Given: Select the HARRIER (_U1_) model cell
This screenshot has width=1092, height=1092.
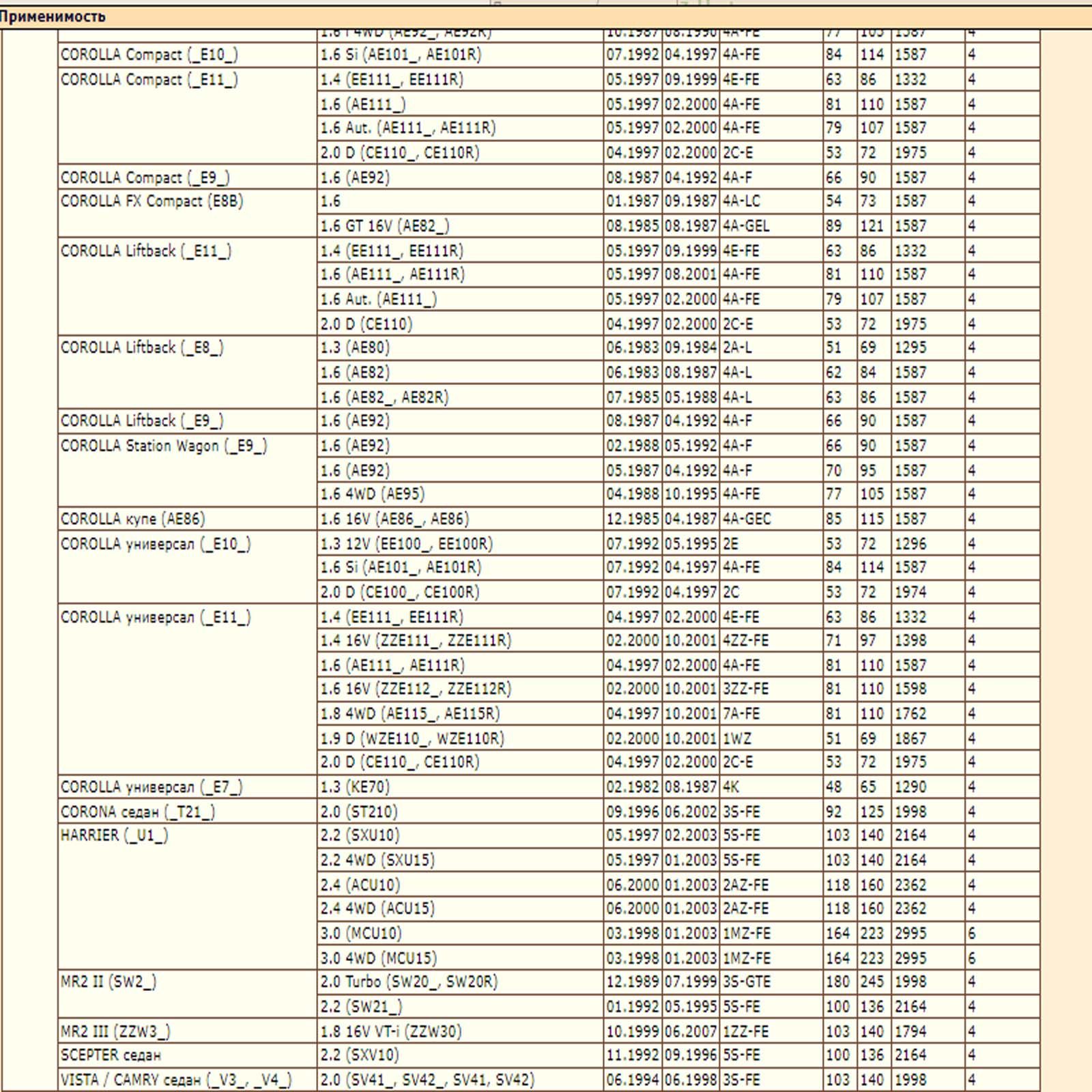Looking at the screenshot, I should pos(114,835).
